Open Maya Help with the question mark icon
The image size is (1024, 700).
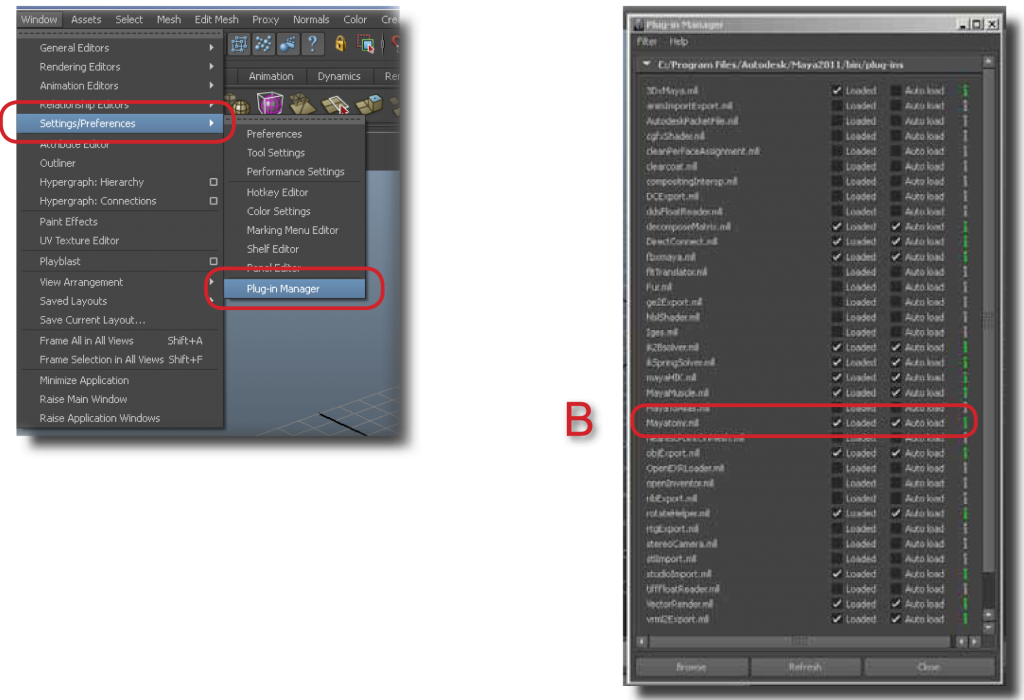(313, 43)
